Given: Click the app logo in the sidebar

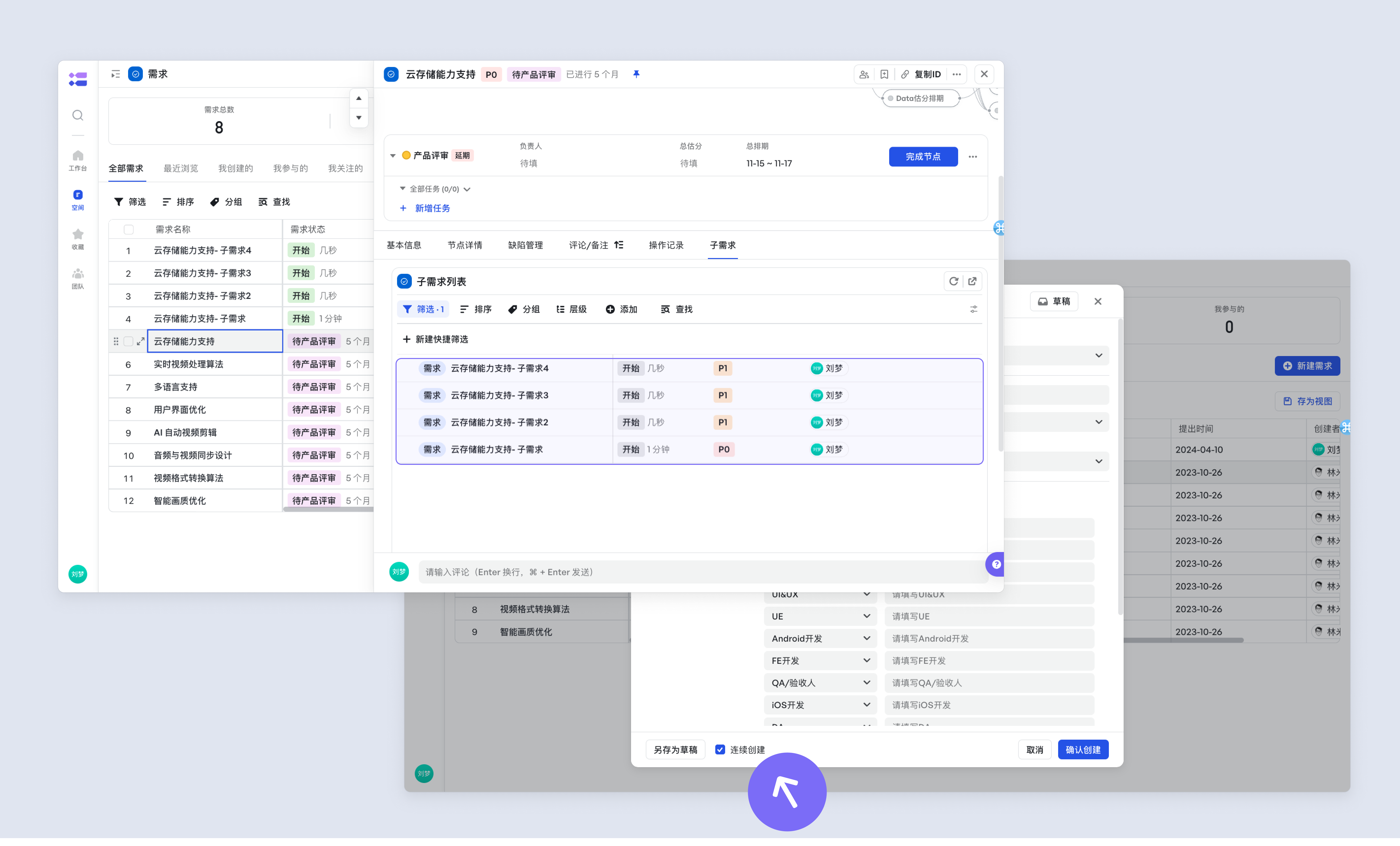Looking at the screenshot, I should click(x=78, y=79).
